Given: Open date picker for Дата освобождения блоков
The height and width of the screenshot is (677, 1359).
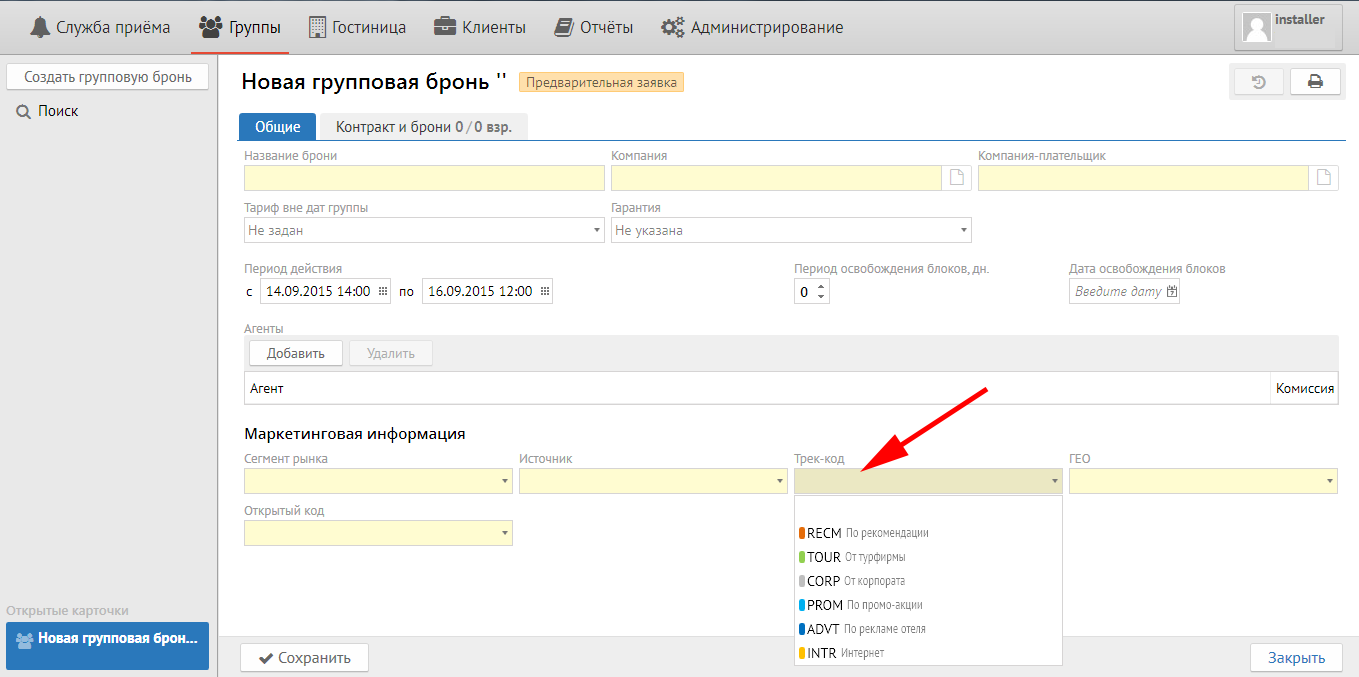Looking at the screenshot, I should pyautogui.click(x=1172, y=292).
